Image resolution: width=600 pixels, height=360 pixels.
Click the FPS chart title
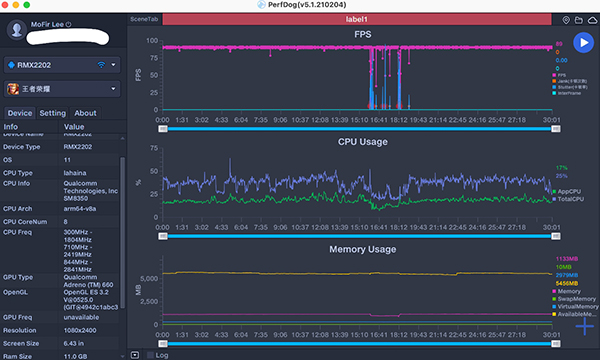362,34
